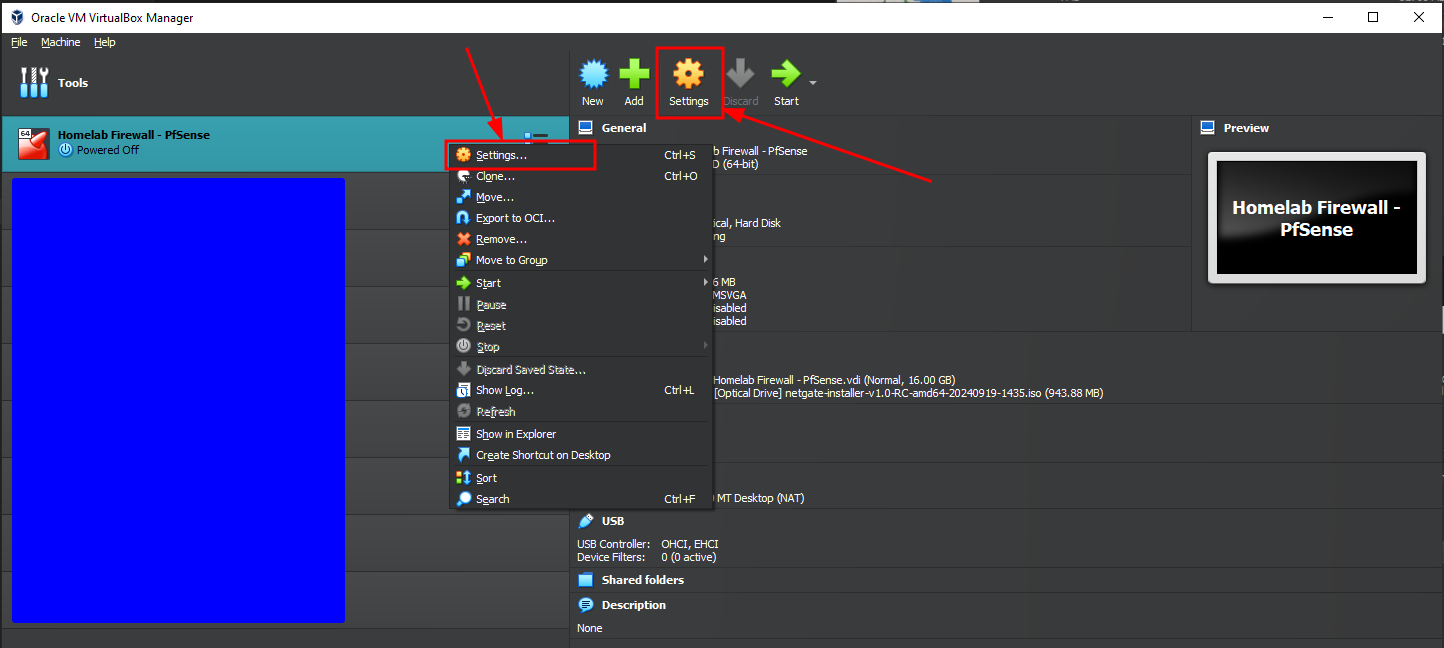The height and width of the screenshot is (648, 1444).
Task: Click the netgate-installer ISO optical drive line
Action: click(909, 394)
